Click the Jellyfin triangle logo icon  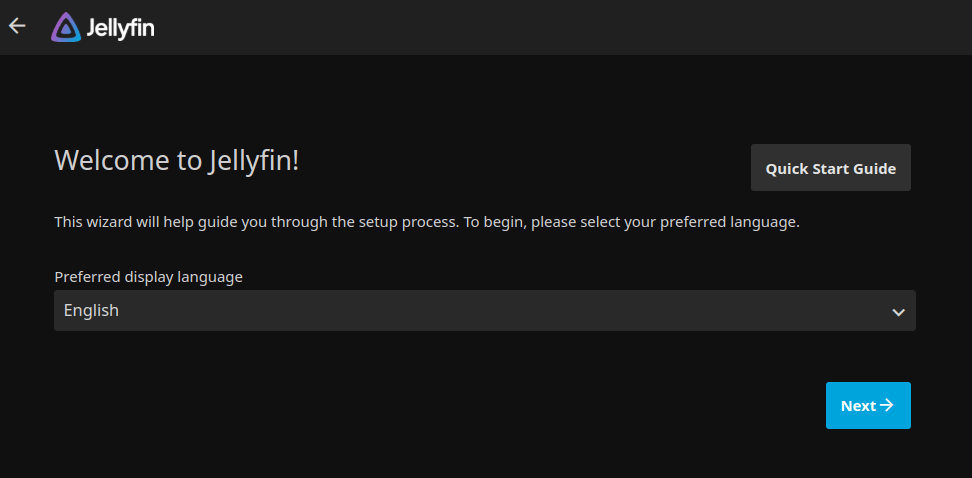click(x=66, y=27)
